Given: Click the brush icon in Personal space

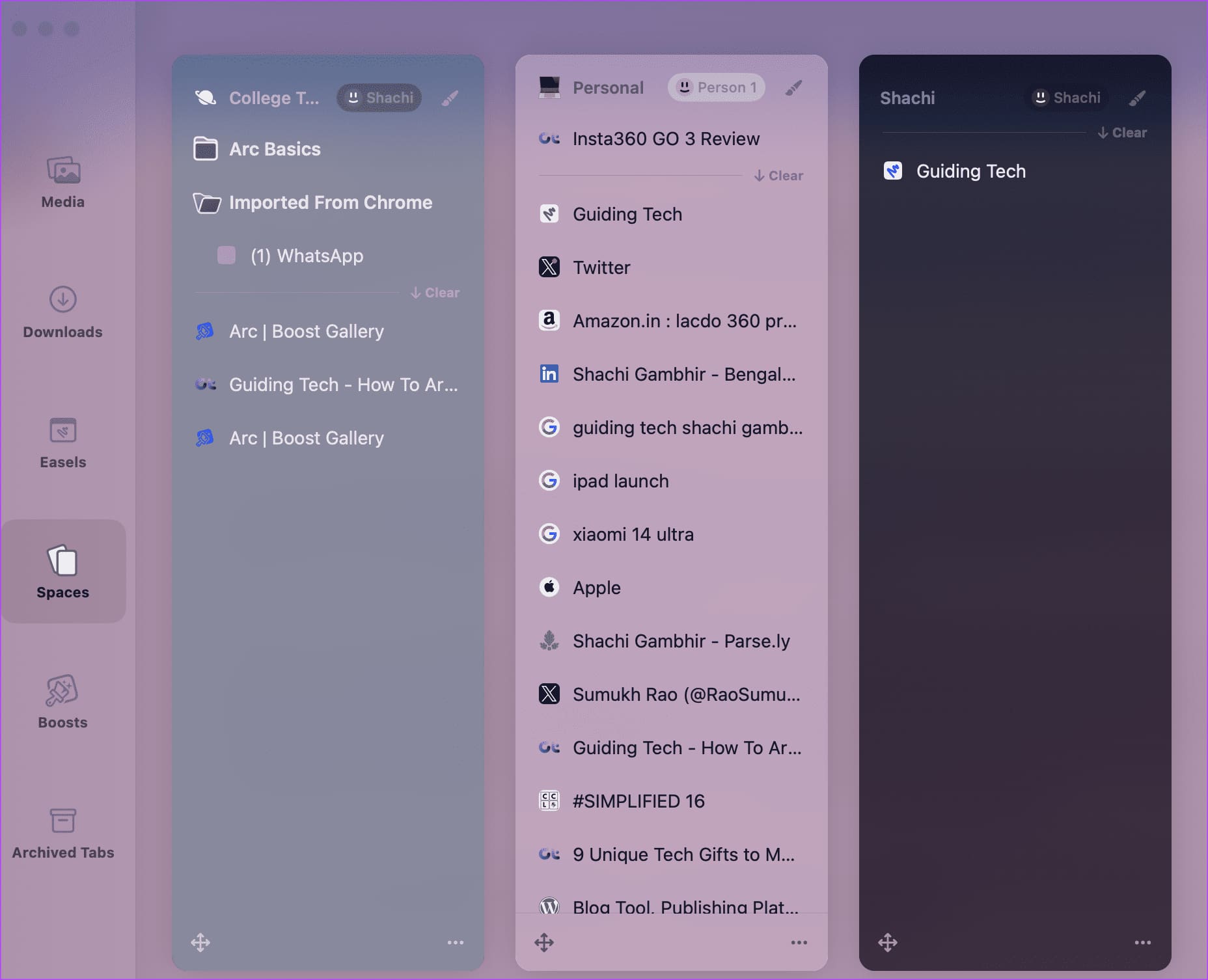Looking at the screenshot, I should (x=793, y=87).
